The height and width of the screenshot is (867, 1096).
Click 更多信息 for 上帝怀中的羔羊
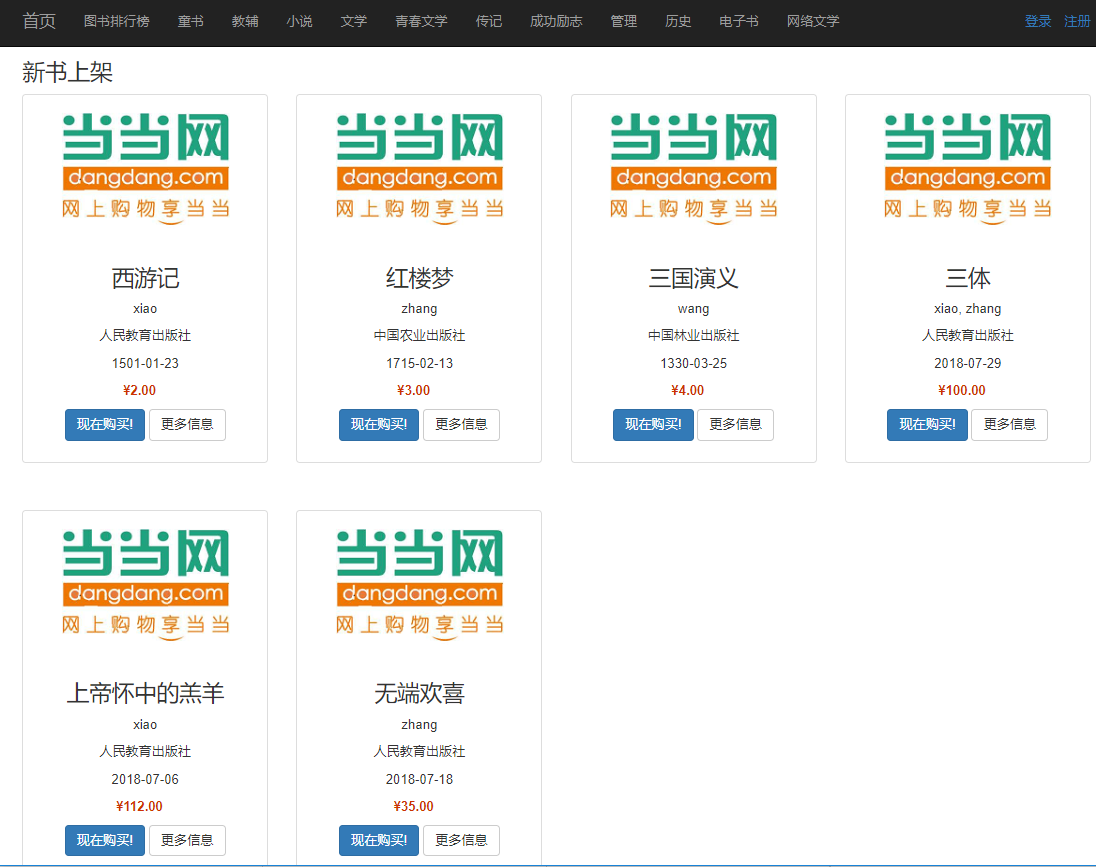187,840
